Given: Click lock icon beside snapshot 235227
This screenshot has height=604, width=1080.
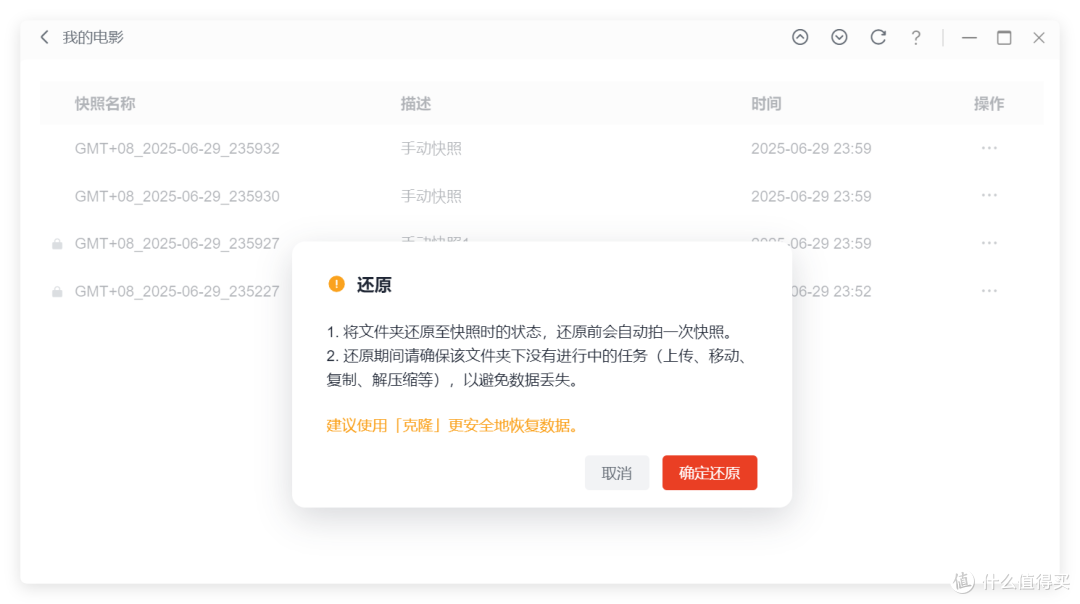Looking at the screenshot, I should click(x=57, y=292).
